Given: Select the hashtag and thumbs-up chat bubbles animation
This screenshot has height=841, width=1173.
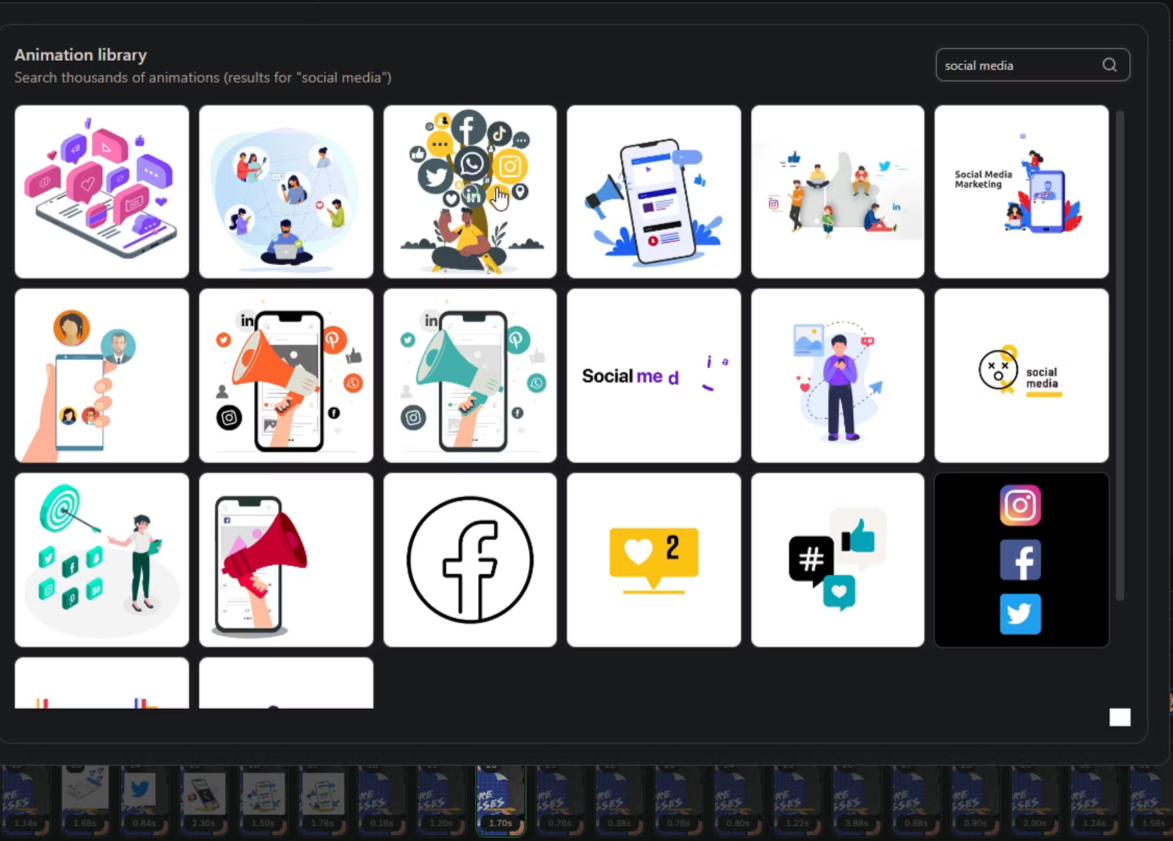Looking at the screenshot, I should (838, 560).
